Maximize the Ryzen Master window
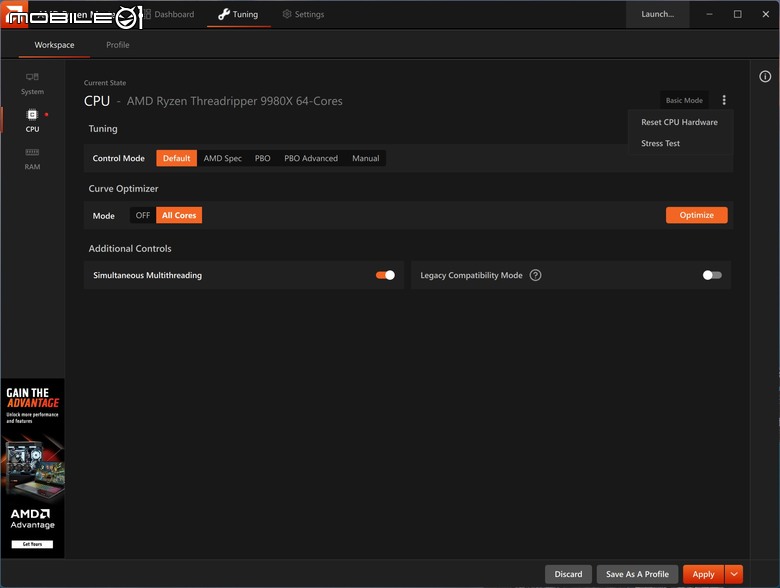This screenshot has height=588, width=780. tap(738, 14)
